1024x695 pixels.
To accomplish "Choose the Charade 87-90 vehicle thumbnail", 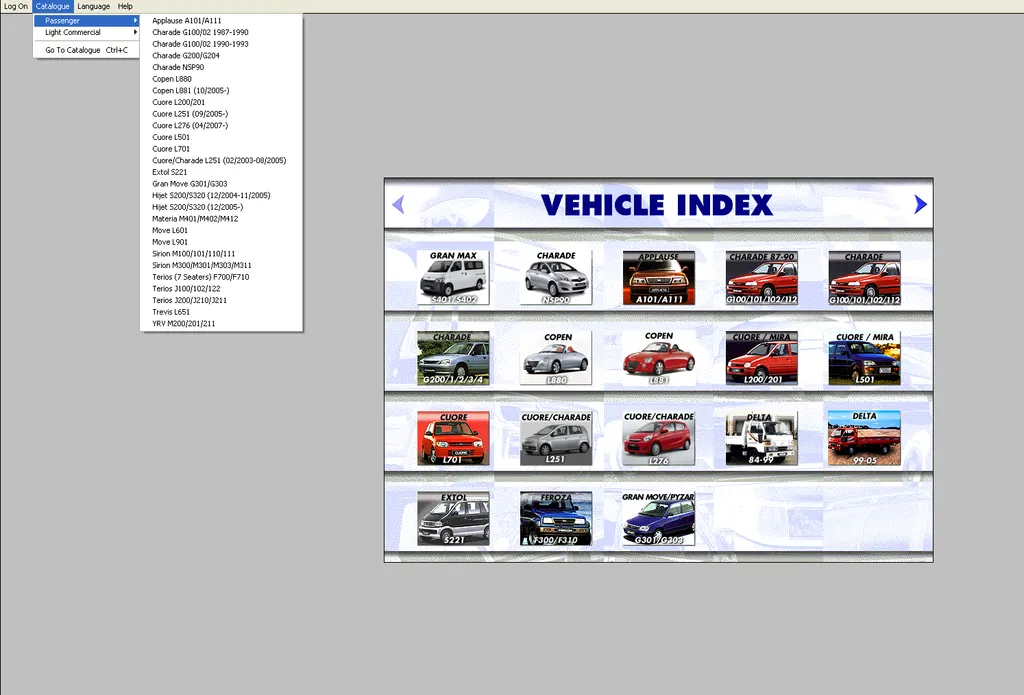I will pyautogui.click(x=761, y=278).
